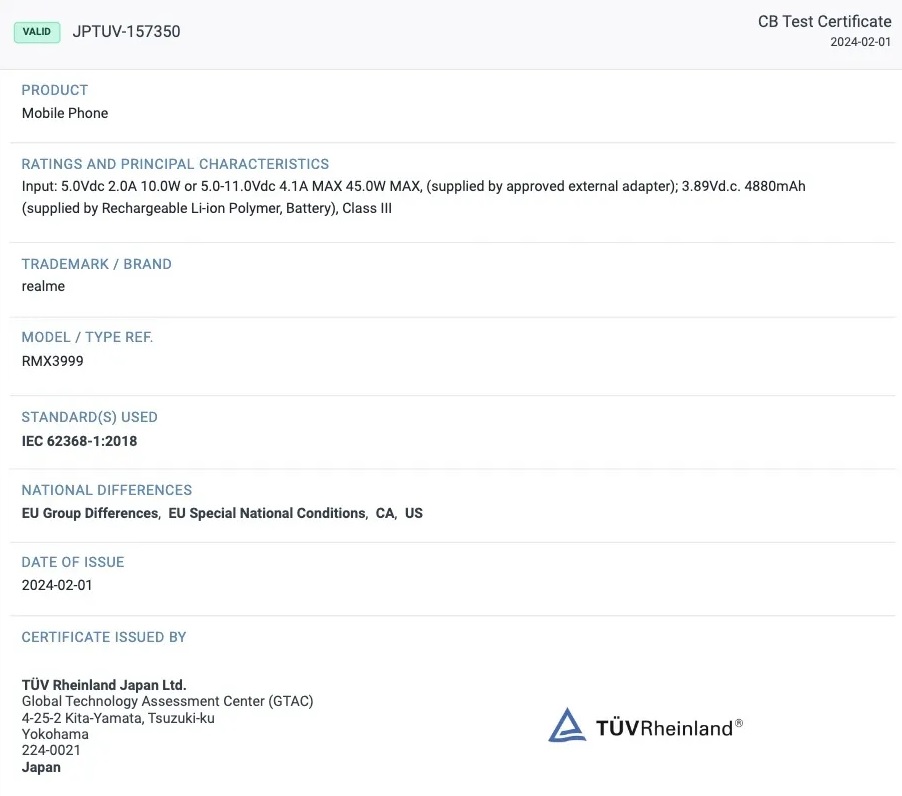The width and height of the screenshot is (902, 796).
Task: Click RATINGS AND PRINCIPAL CHARACTERISTICS label
Action: 175,164
